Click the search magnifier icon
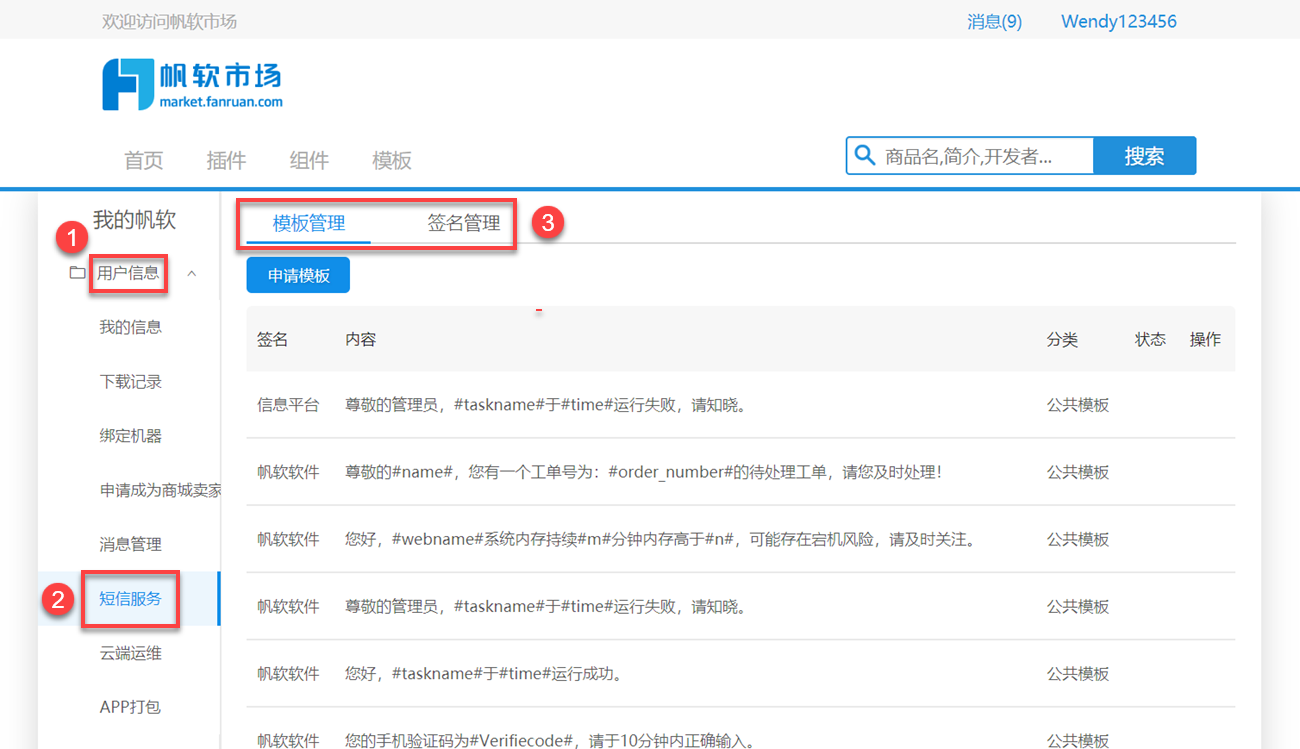The width and height of the screenshot is (1300, 749). coord(864,155)
